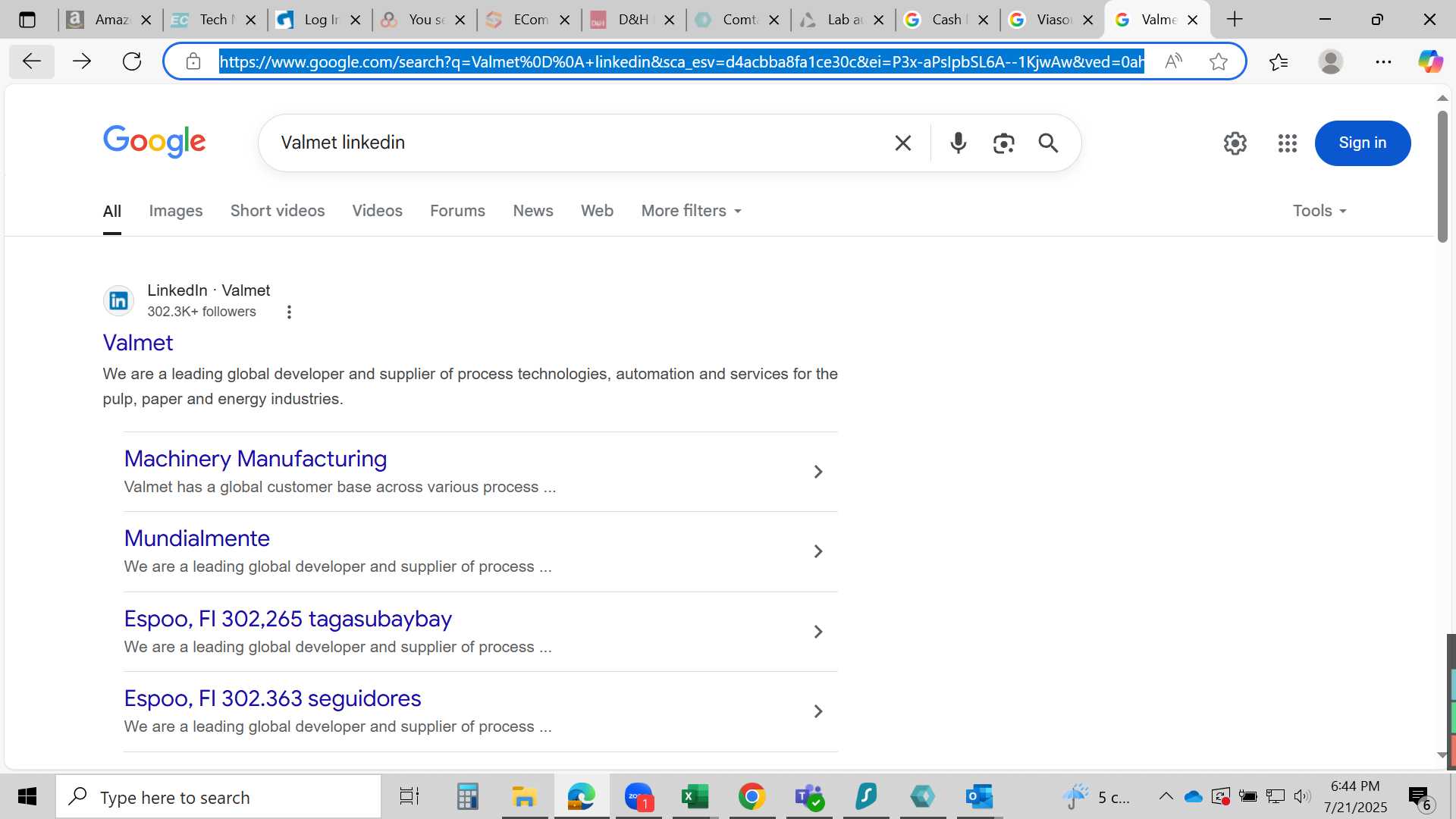Open the Google apps grid
1456x819 pixels.
click(1288, 143)
